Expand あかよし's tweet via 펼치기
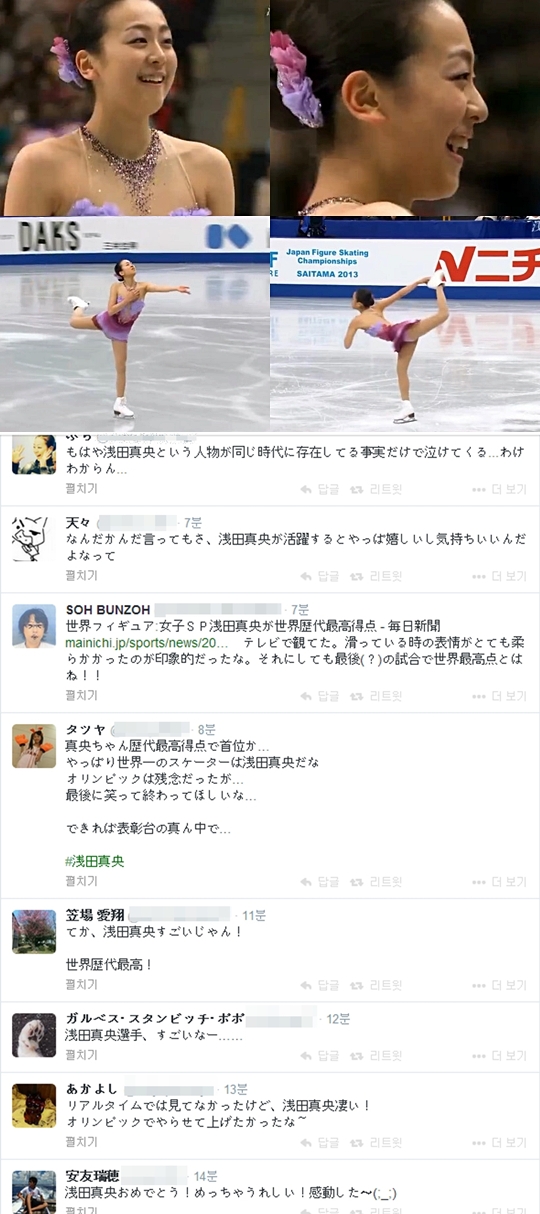Image resolution: width=540 pixels, height=1214 pixels. [81, 1141]
